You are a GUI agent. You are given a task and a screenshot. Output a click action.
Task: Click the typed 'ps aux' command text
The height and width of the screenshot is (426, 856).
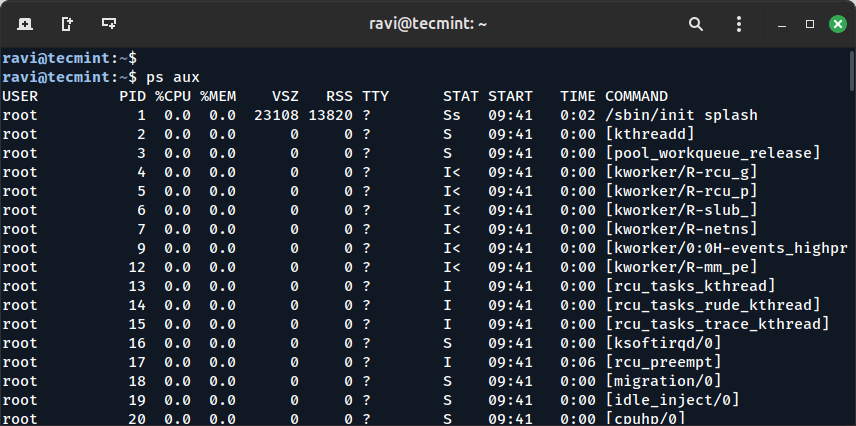(x=170, y=77)
